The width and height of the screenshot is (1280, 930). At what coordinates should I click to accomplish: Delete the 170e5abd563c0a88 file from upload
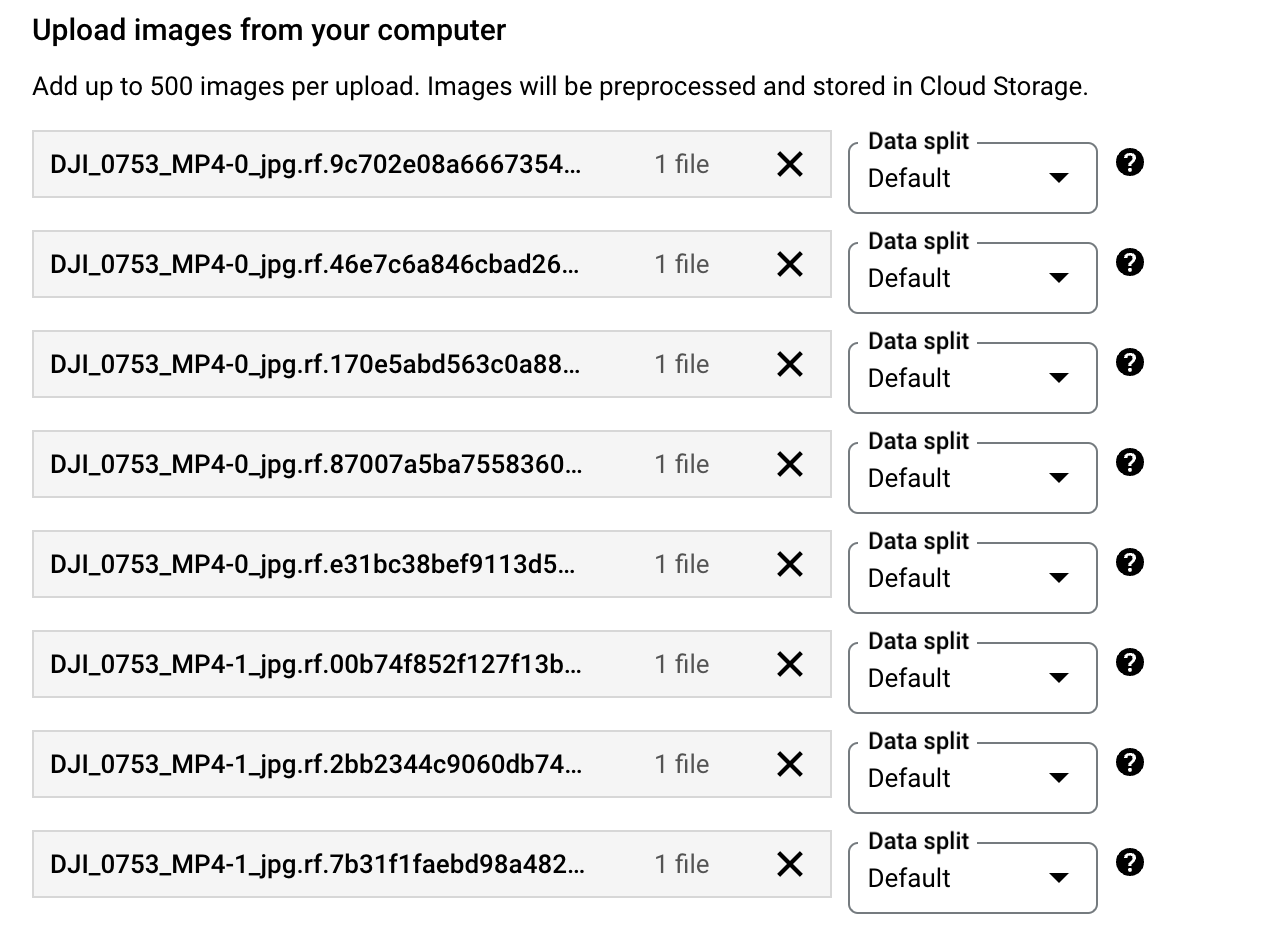click(790, 364)
